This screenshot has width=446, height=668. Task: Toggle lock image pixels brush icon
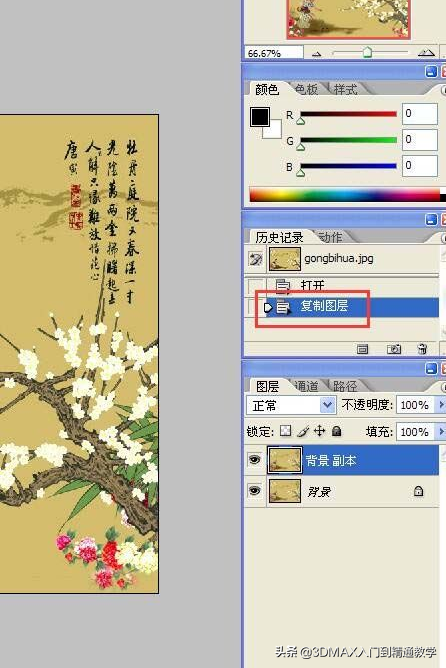[x=302, y=431]
